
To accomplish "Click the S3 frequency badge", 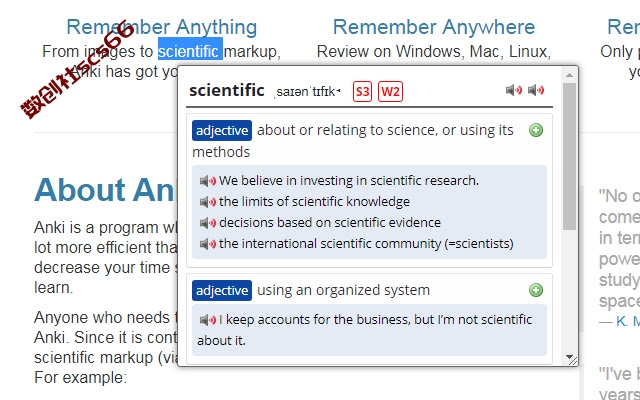I will tap(362, 91).
